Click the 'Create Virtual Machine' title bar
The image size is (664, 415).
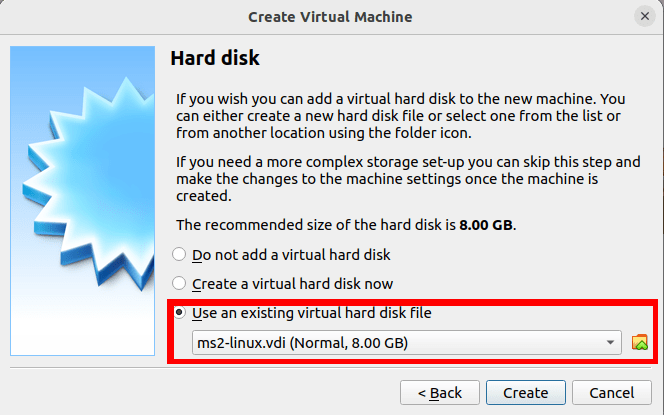pyautogui.click(x=330, y=17)
